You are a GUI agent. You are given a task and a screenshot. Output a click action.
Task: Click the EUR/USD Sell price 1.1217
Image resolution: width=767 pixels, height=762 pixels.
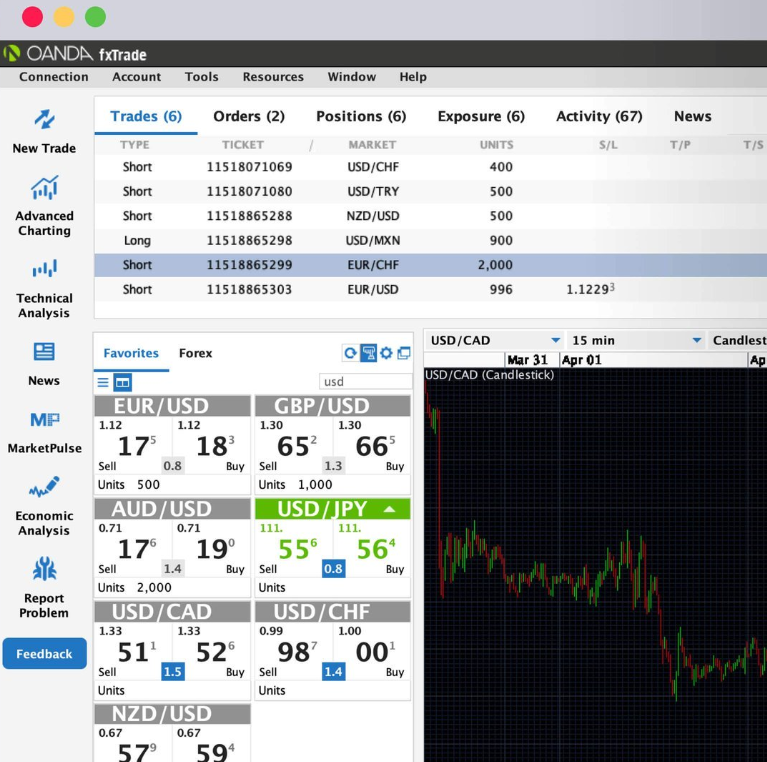pyautogui.click(x=133, y=446)
